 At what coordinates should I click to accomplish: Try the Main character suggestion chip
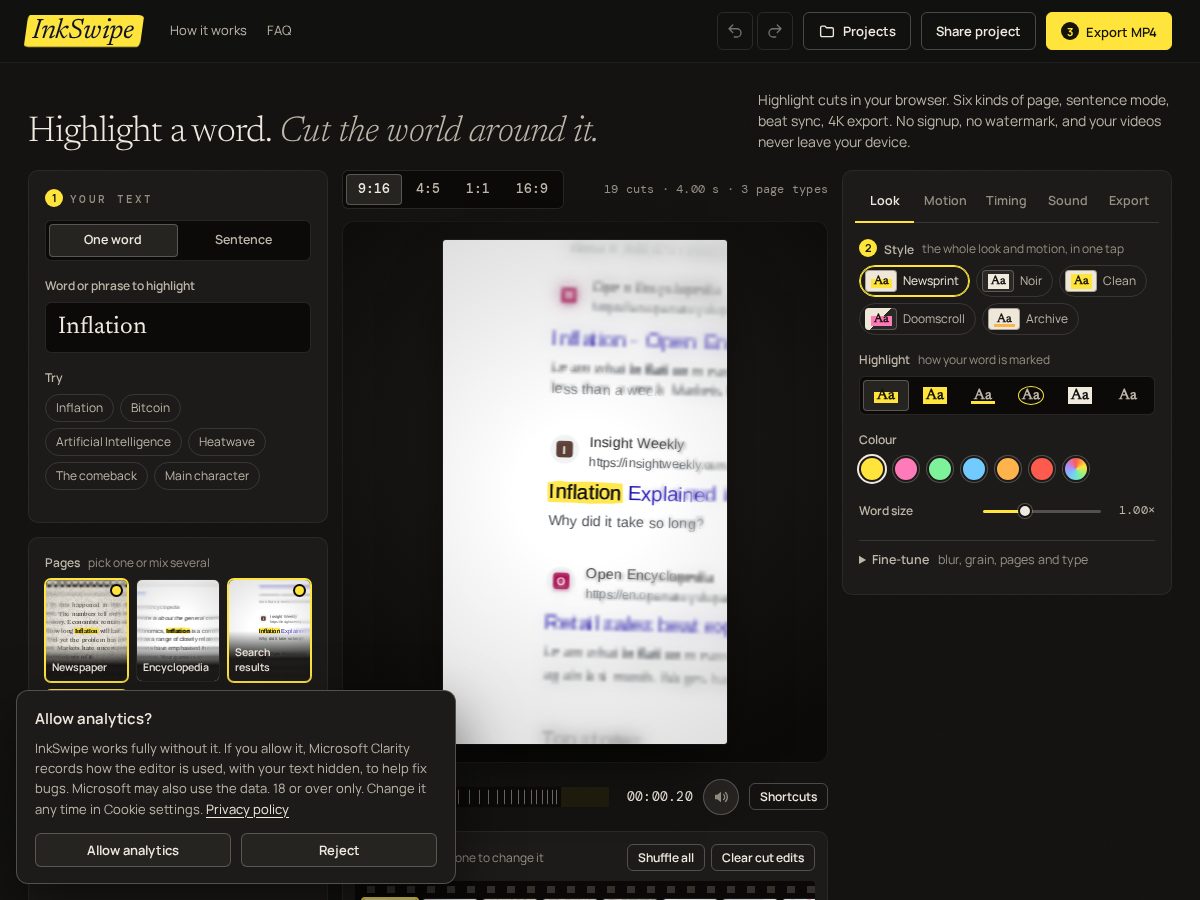click(207, 476)
